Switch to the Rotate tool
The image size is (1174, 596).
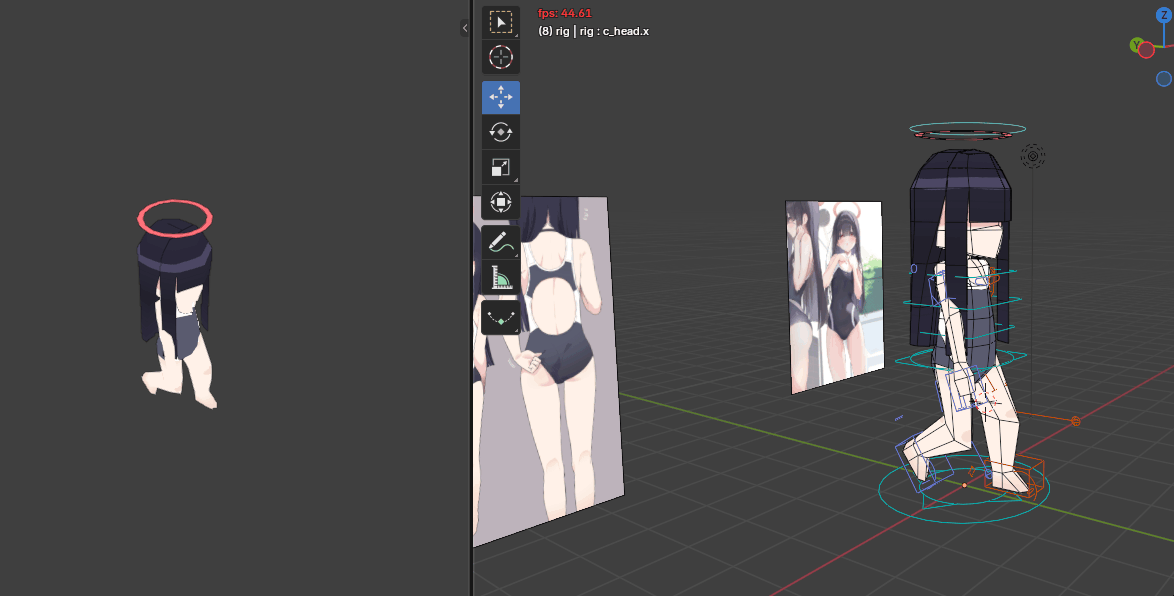[500, 132]
